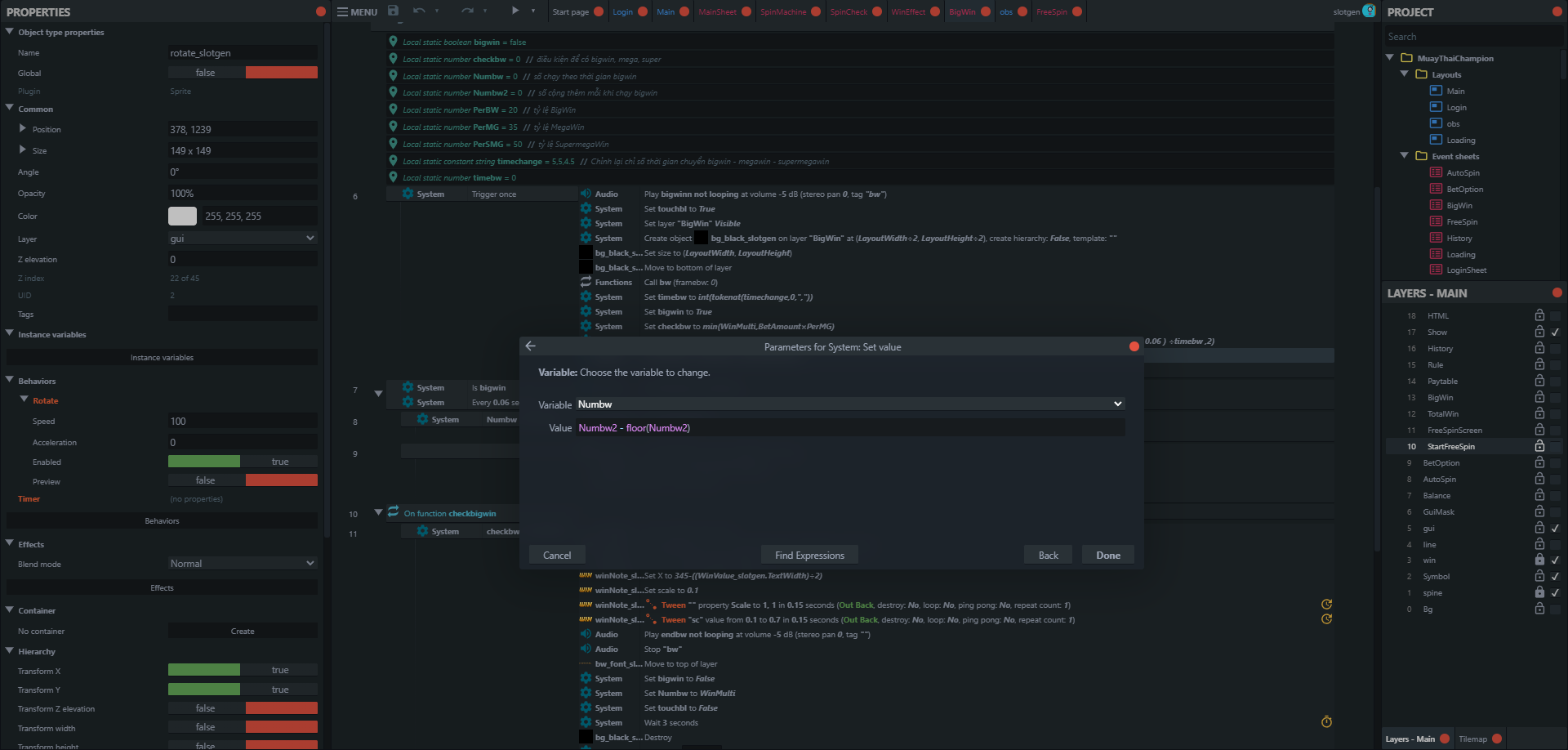Click the System gear icon on Trigger once
1568x750 pixels.
(408, 194)
